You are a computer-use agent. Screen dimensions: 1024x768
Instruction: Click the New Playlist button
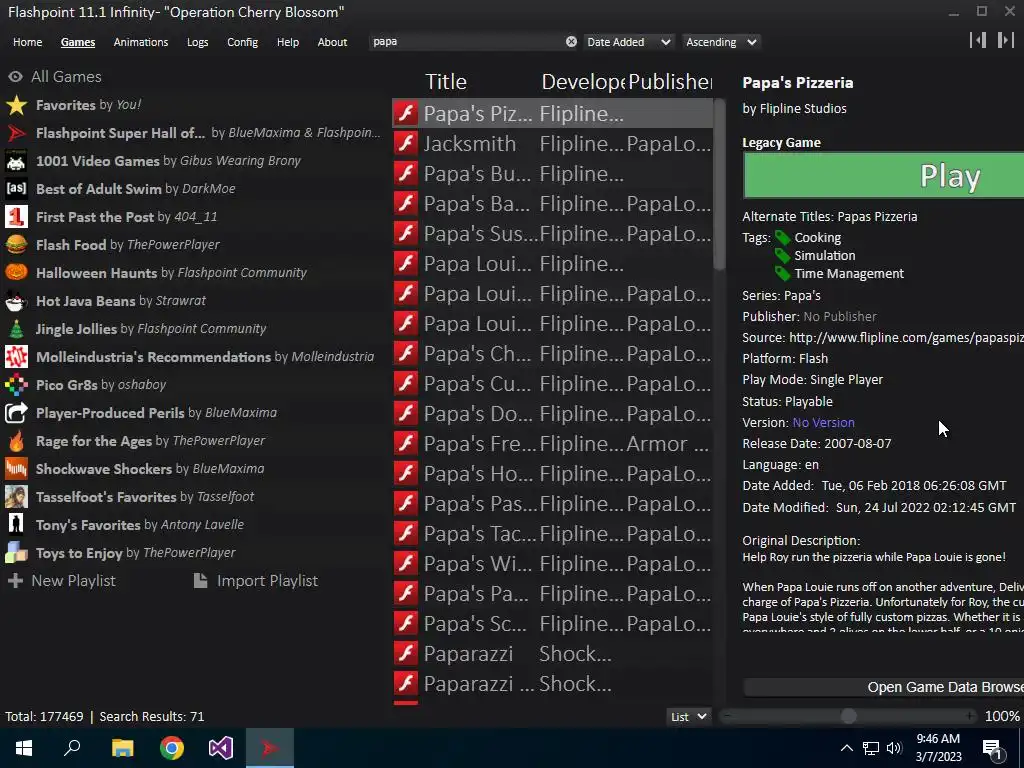coord(61,581)
